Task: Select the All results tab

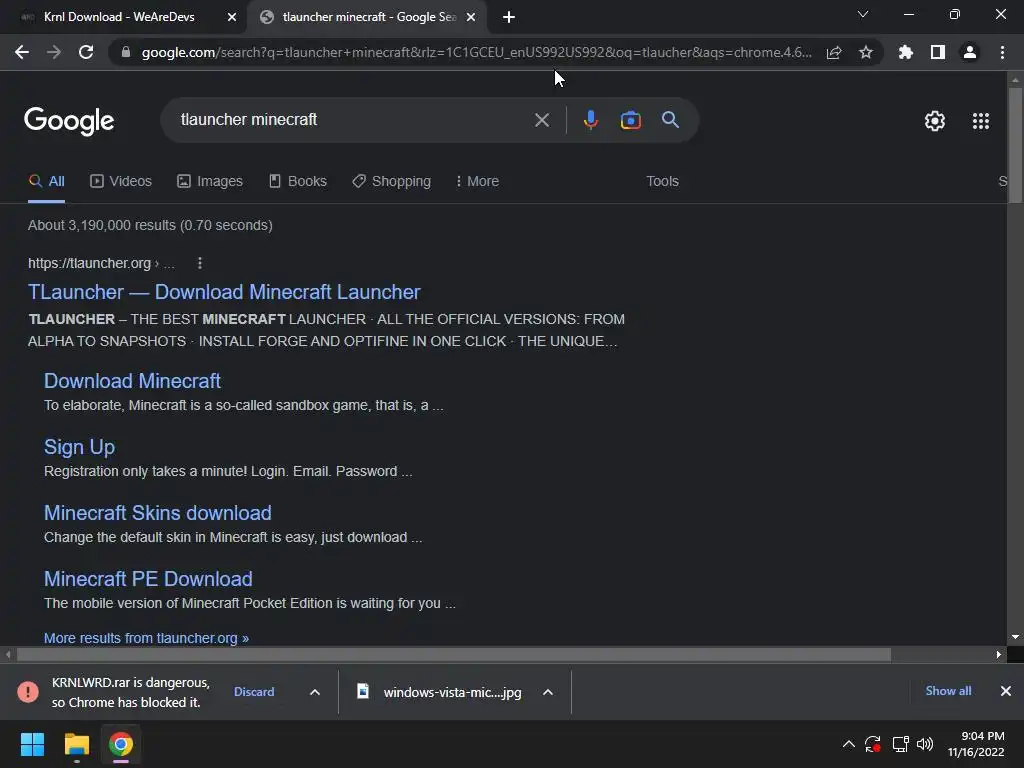Action: (x=46, y=182)
